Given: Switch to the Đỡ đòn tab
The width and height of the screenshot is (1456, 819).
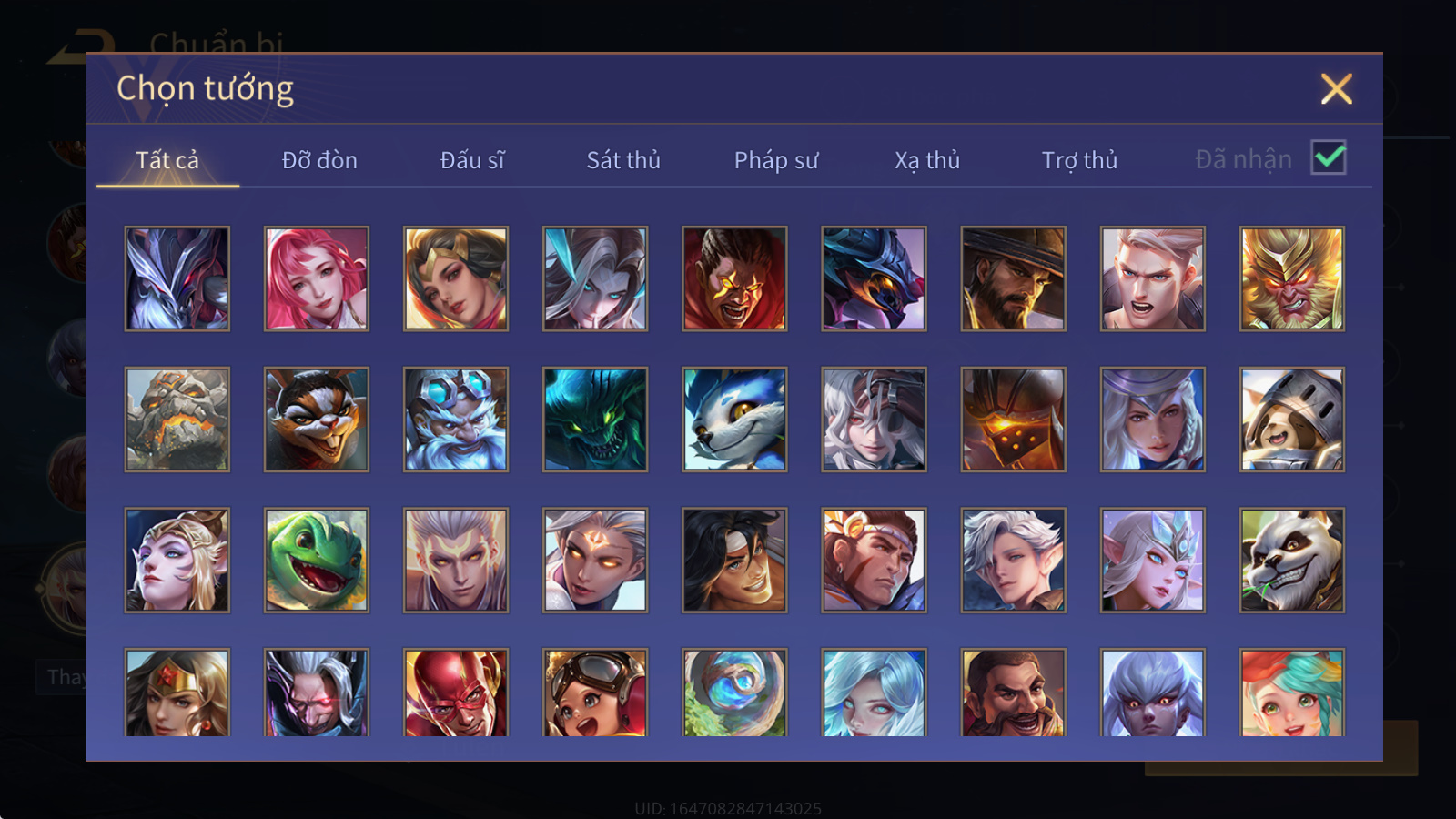Looking at the screenshot, I should (319, 160).
